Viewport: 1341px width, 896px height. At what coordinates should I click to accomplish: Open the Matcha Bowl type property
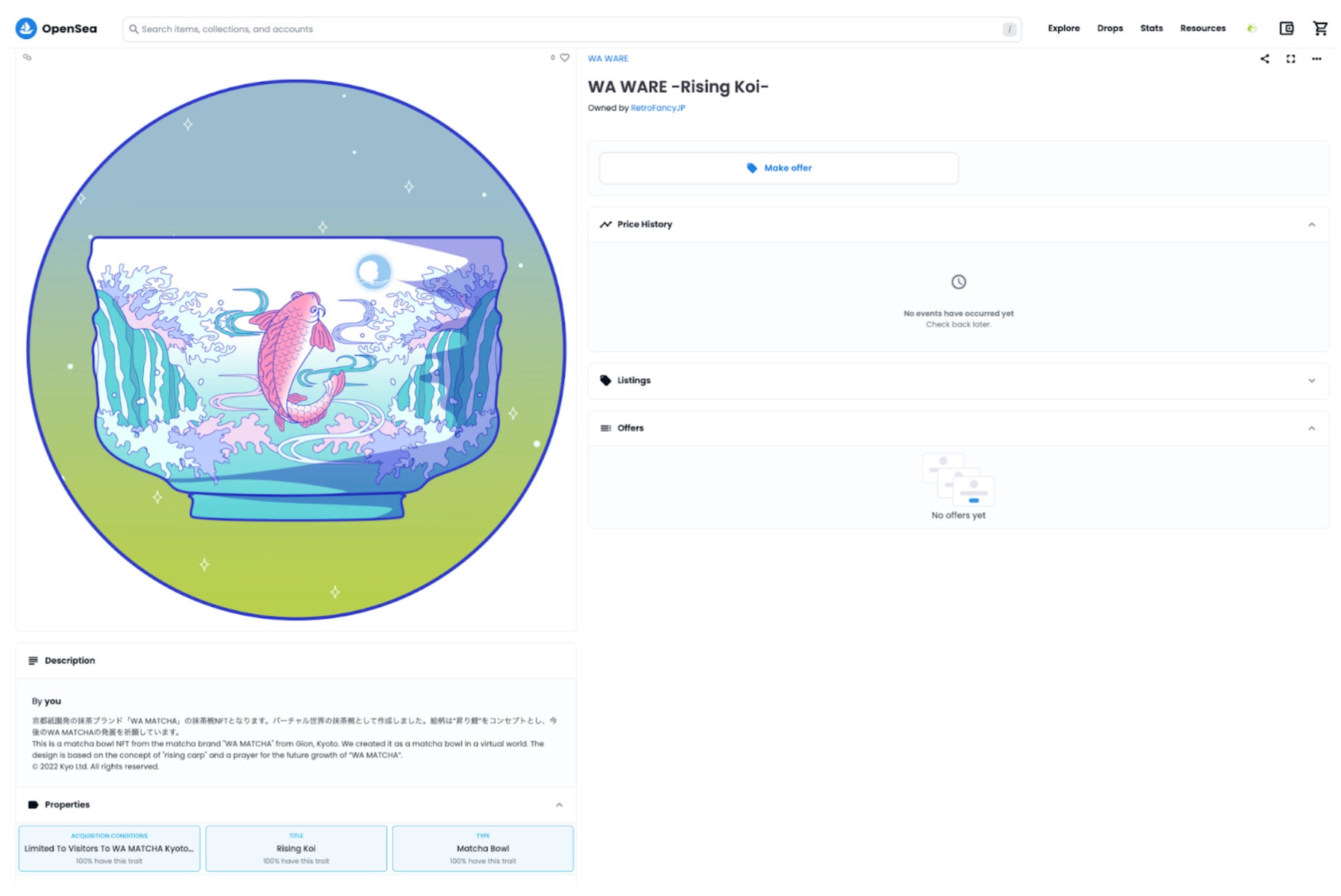(x=483, y=849)
